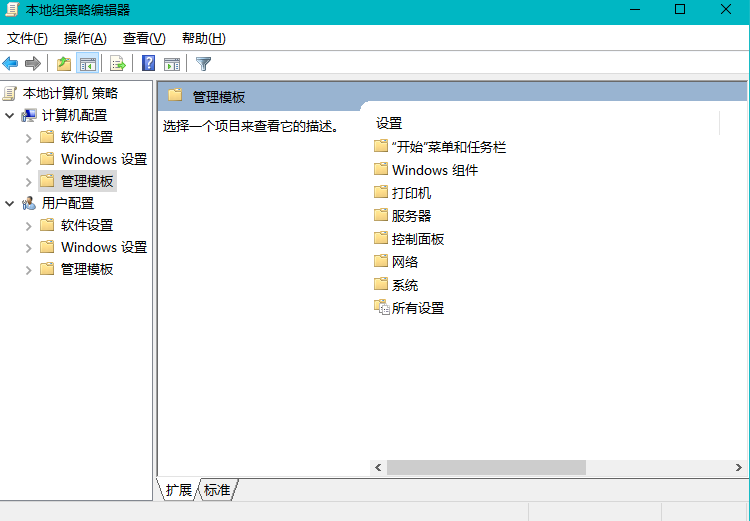Select the 计算机配置 label in tree
Screen dimensions: 750x521
pos(74,115)
